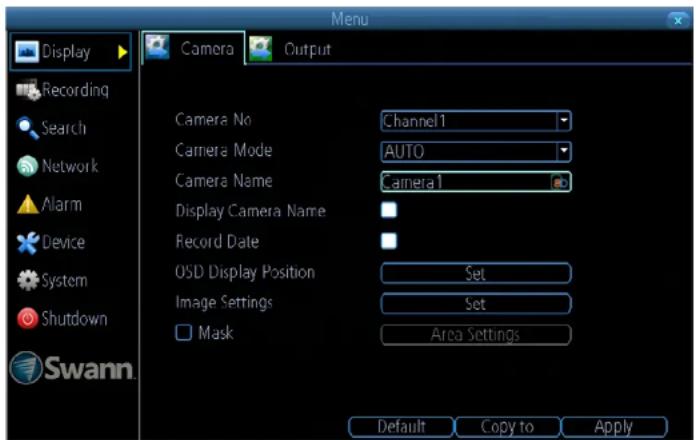
Task: Open the System menu section
Action: pyautogui.click(x=52, y=281)
